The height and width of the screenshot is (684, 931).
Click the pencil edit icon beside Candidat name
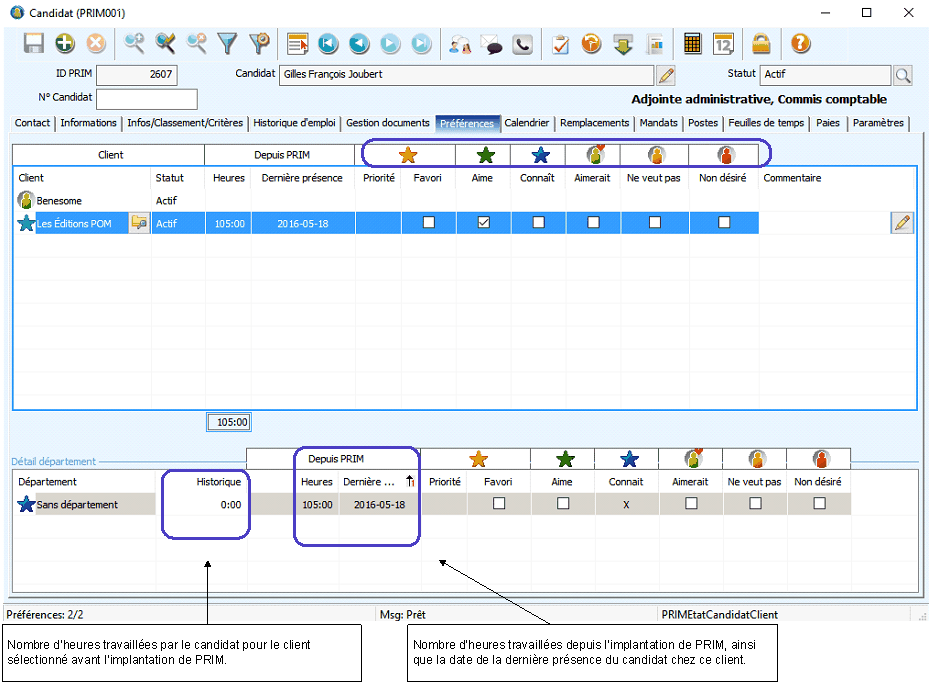666,75
